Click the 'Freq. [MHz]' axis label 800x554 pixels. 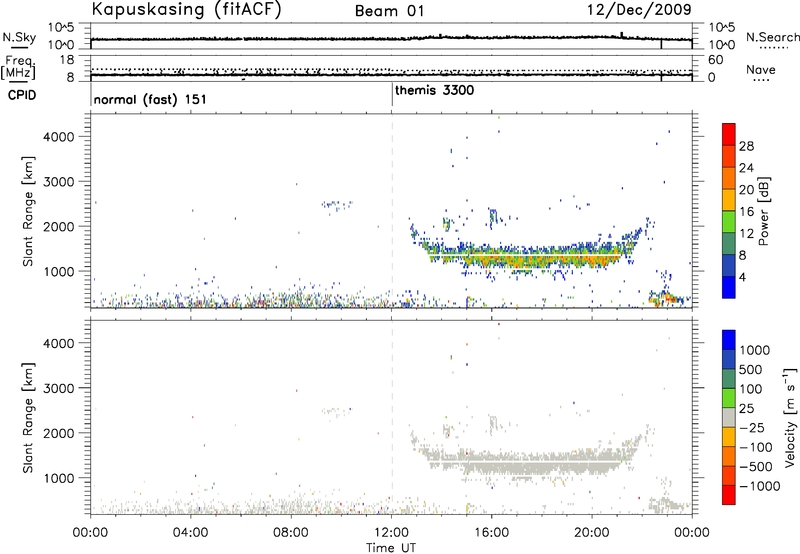click(19, 68)
